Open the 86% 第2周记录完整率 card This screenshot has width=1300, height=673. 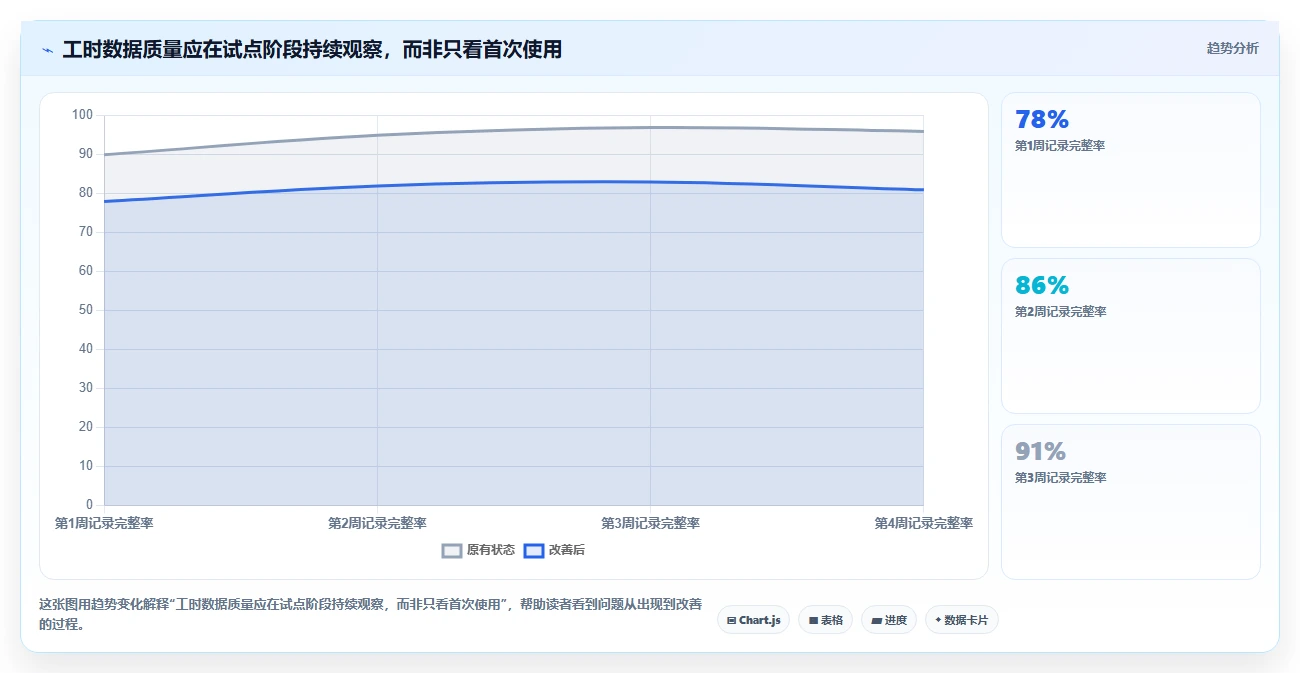1130,336
